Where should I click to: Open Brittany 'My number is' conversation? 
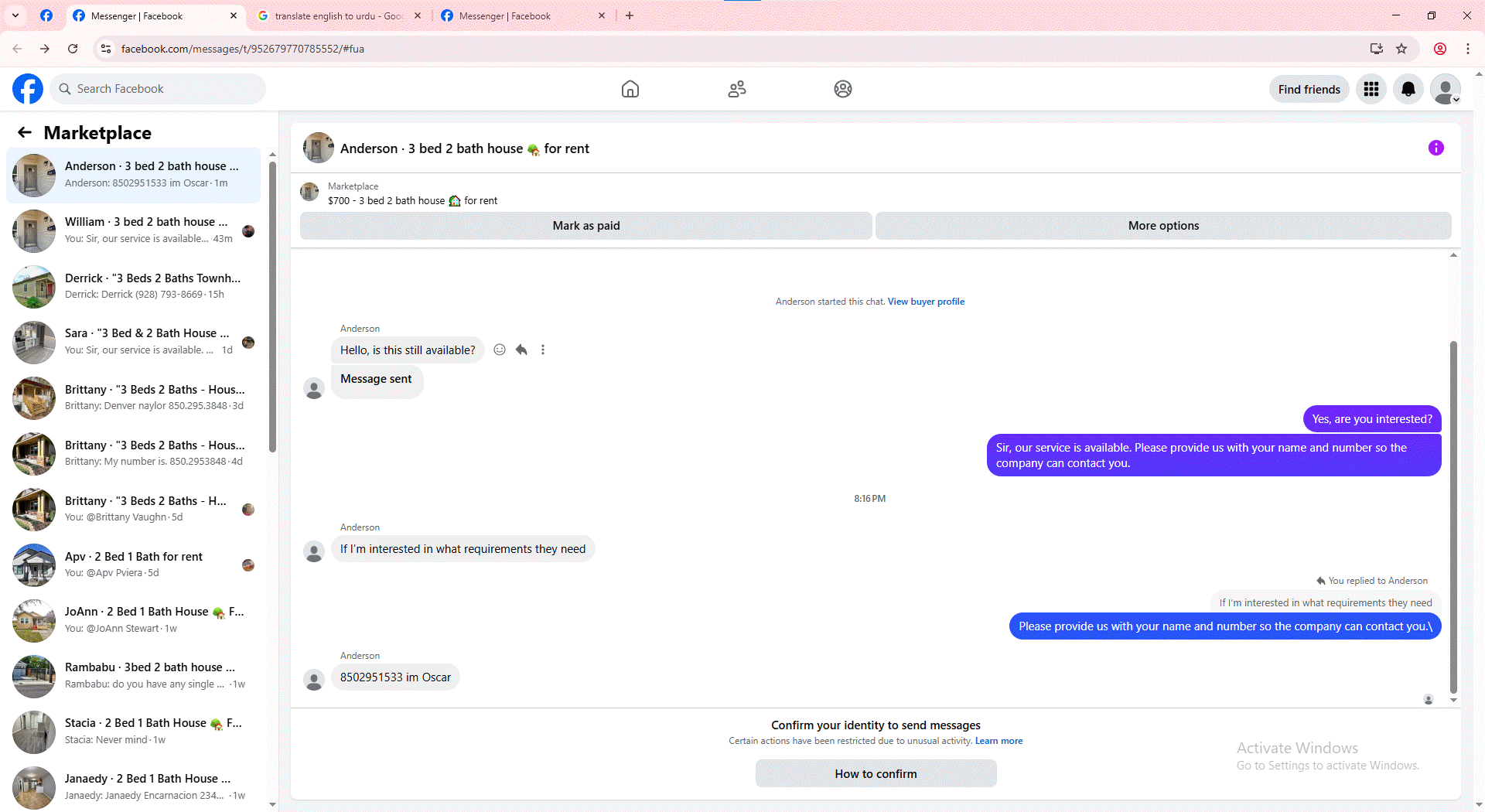pyautogui.click(x=133, y=453)
